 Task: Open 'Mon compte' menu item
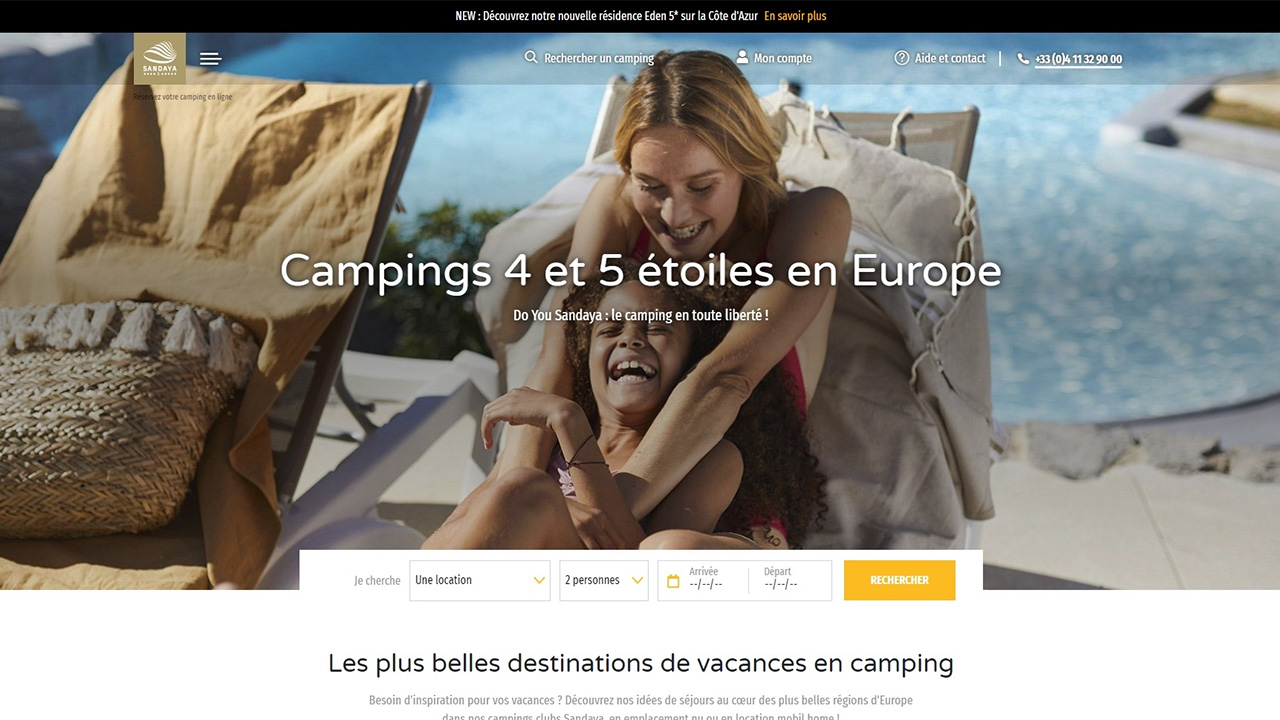pyautogui.click(x=783, y=59)
